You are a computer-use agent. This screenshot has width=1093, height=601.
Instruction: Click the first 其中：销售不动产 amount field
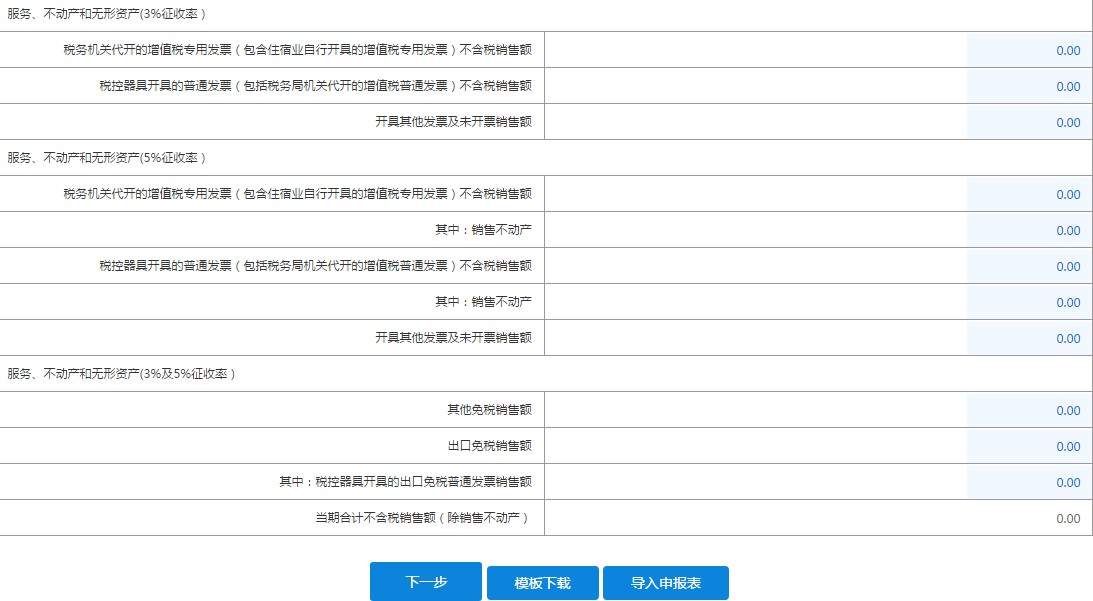[x=1030, y=229]
